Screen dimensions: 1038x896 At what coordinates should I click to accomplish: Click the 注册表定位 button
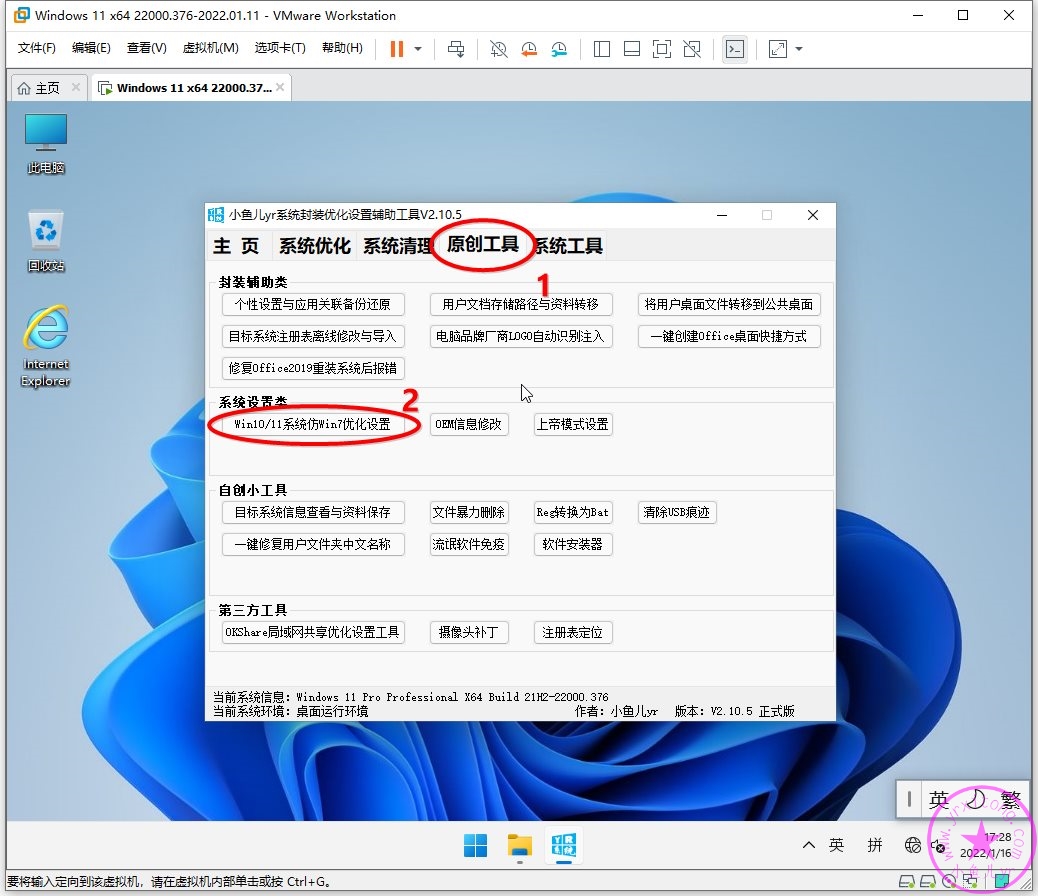(573, 632)
